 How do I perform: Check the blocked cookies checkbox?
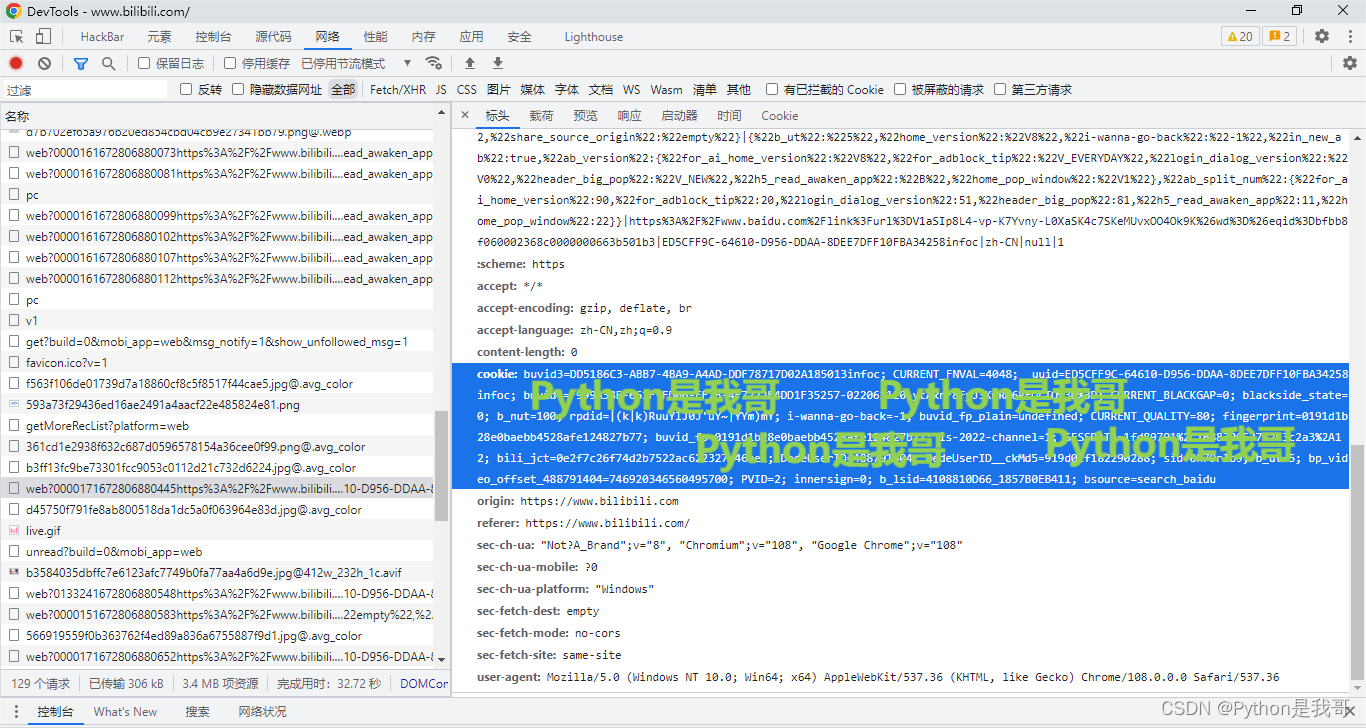click(x=772, y=89)
